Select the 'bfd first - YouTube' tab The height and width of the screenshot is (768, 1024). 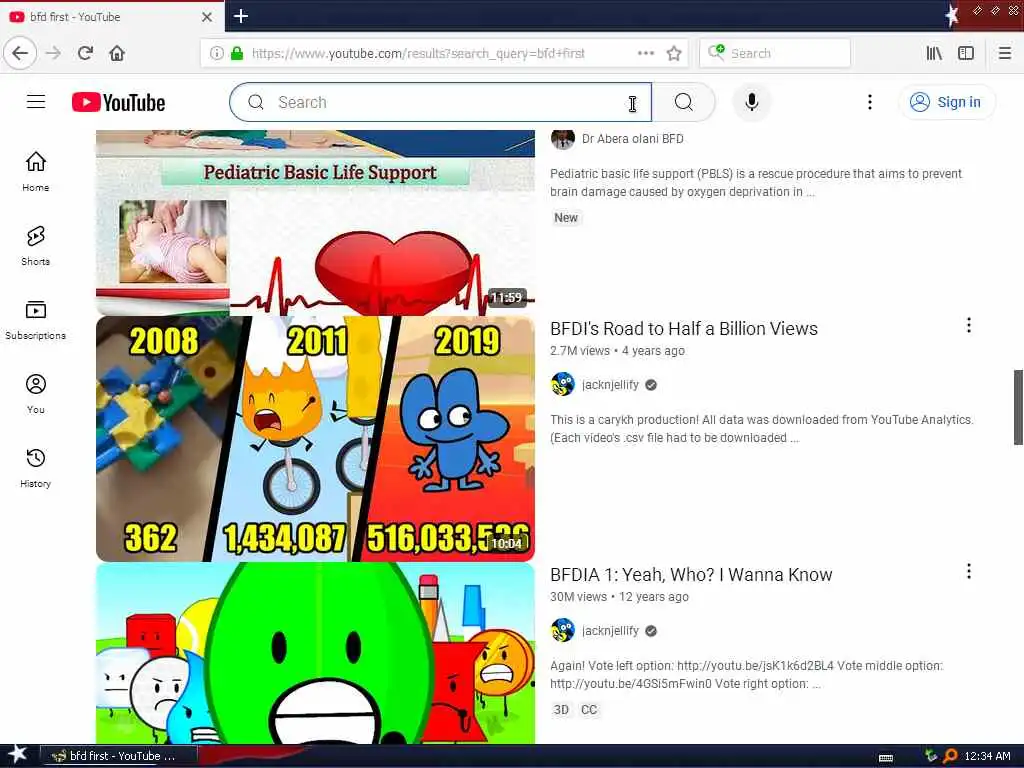[104, 17]
